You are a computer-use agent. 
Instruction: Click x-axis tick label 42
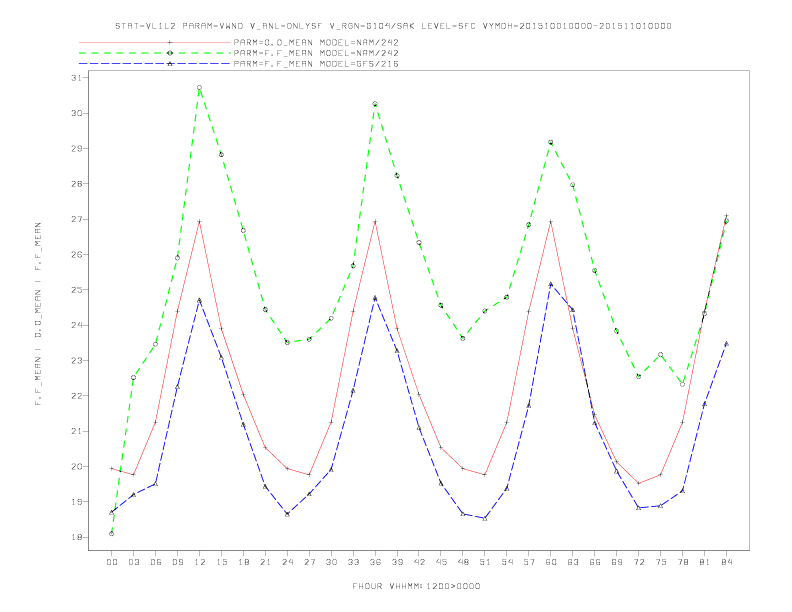(419, 562)
